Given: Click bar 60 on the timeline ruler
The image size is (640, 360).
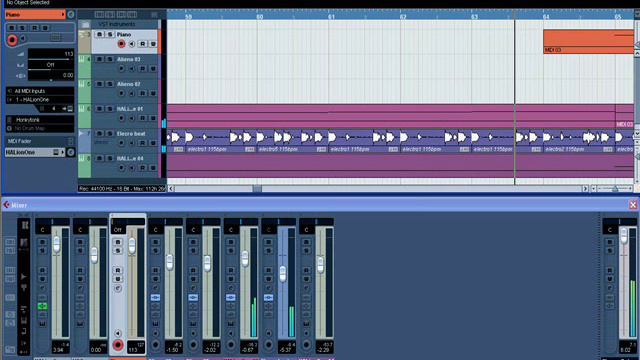Looking at the screenshot, I should (x=260, y=17).
